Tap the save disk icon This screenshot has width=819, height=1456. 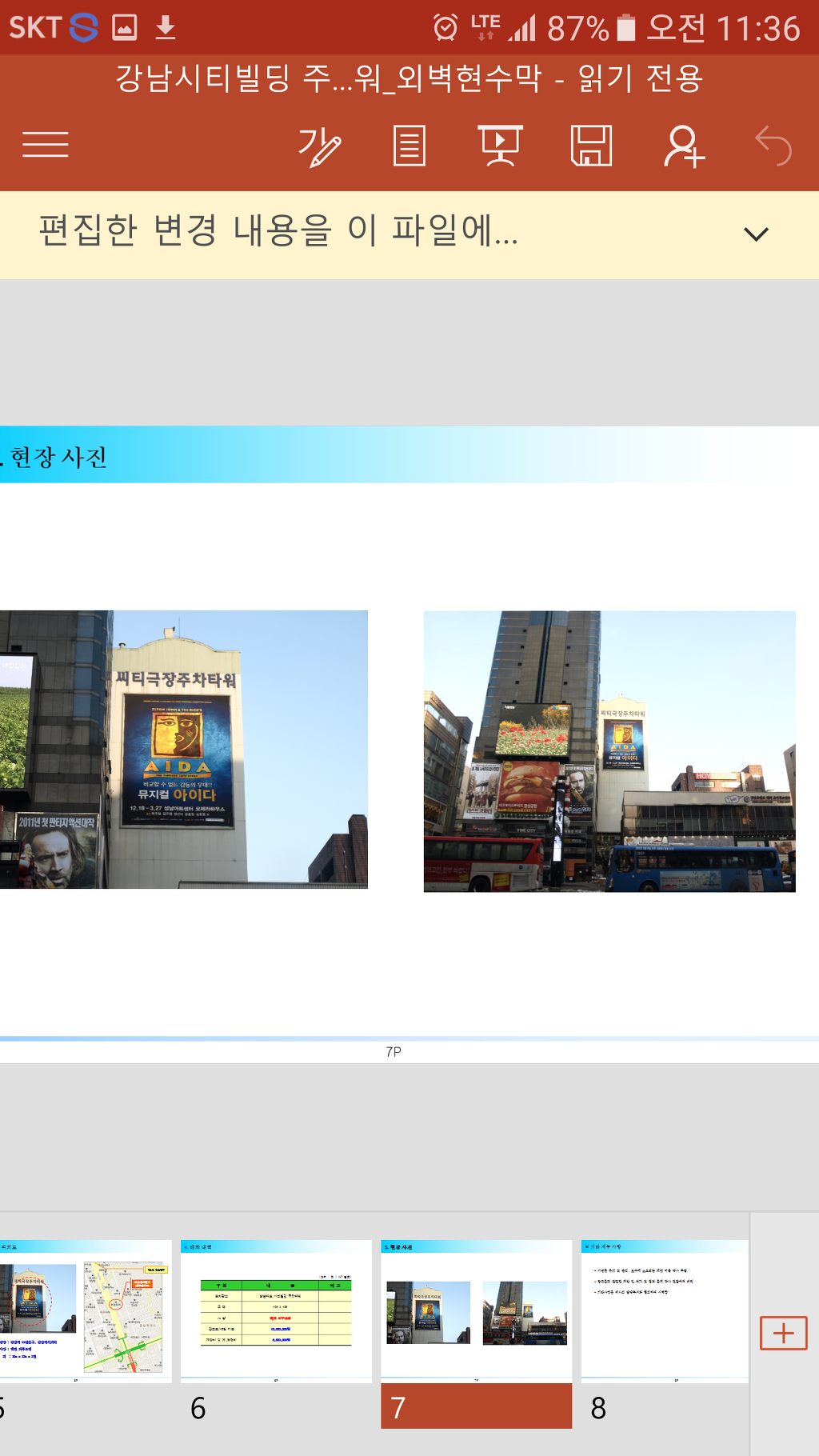coord(591,146)
